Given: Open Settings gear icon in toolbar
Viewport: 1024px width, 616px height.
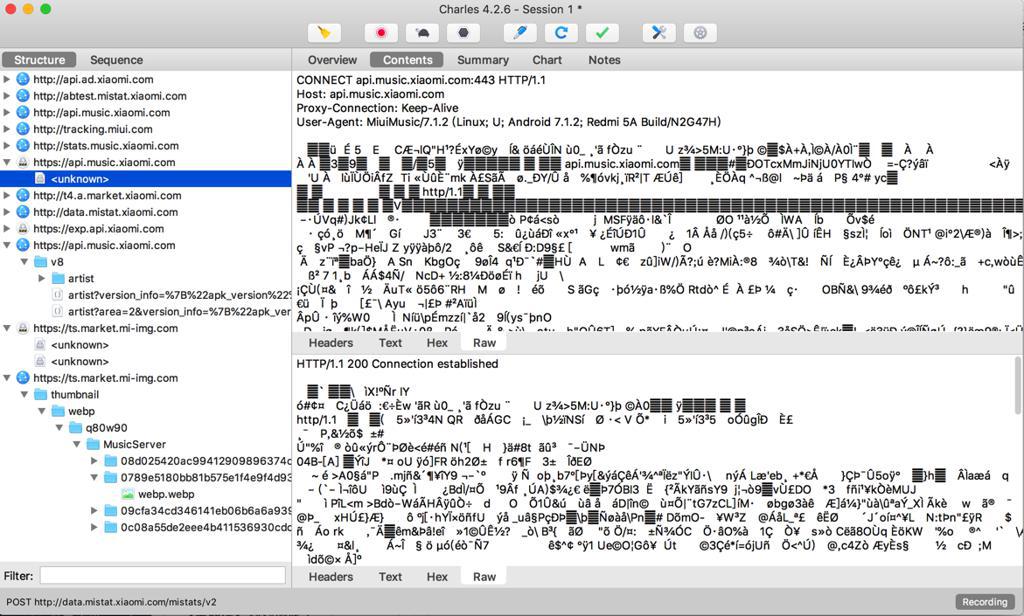Looking at the screenshot, I should pyautogui.click(x=700, y=33).
